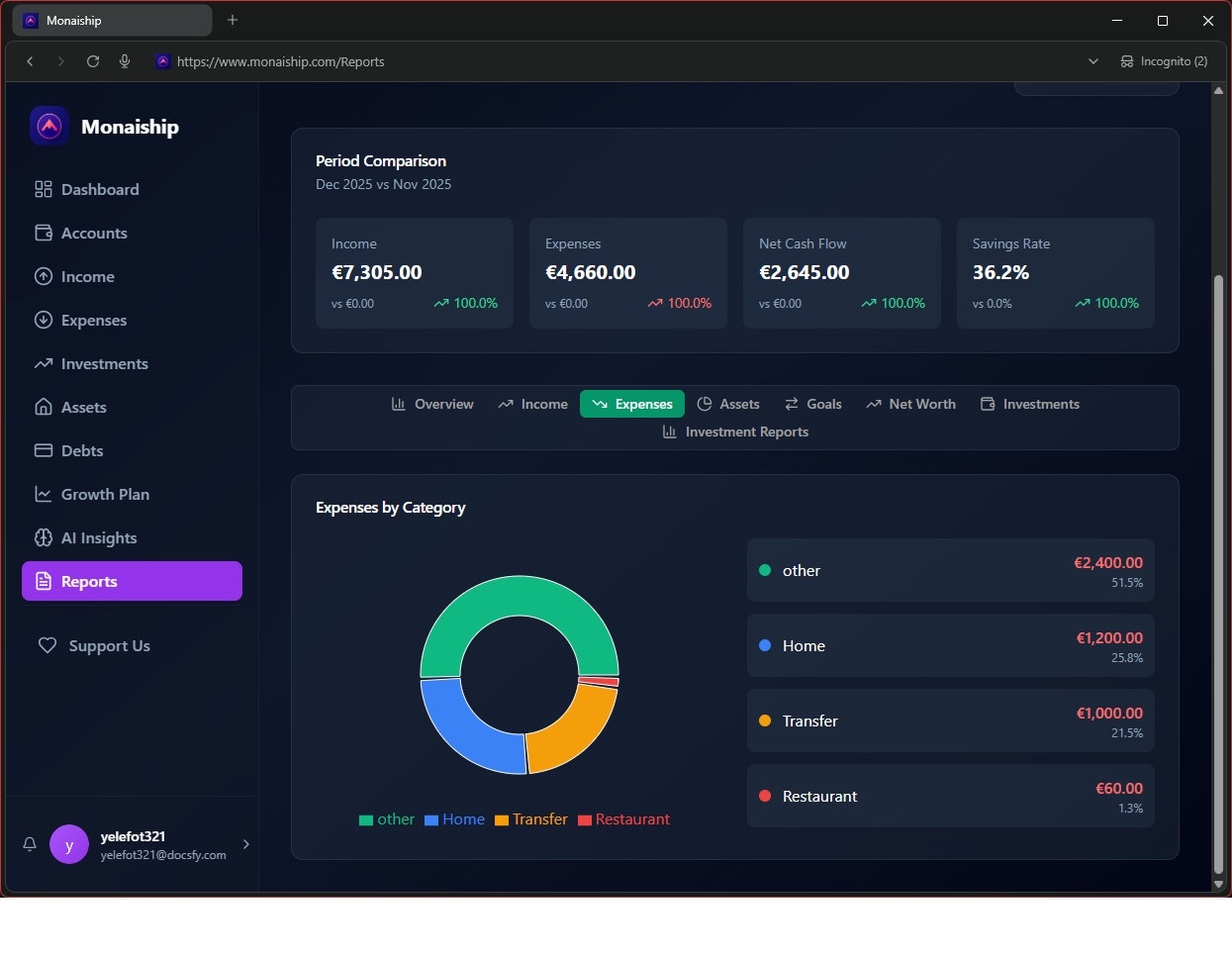Select the Home €1,200.00 category row

click(951, 645)
